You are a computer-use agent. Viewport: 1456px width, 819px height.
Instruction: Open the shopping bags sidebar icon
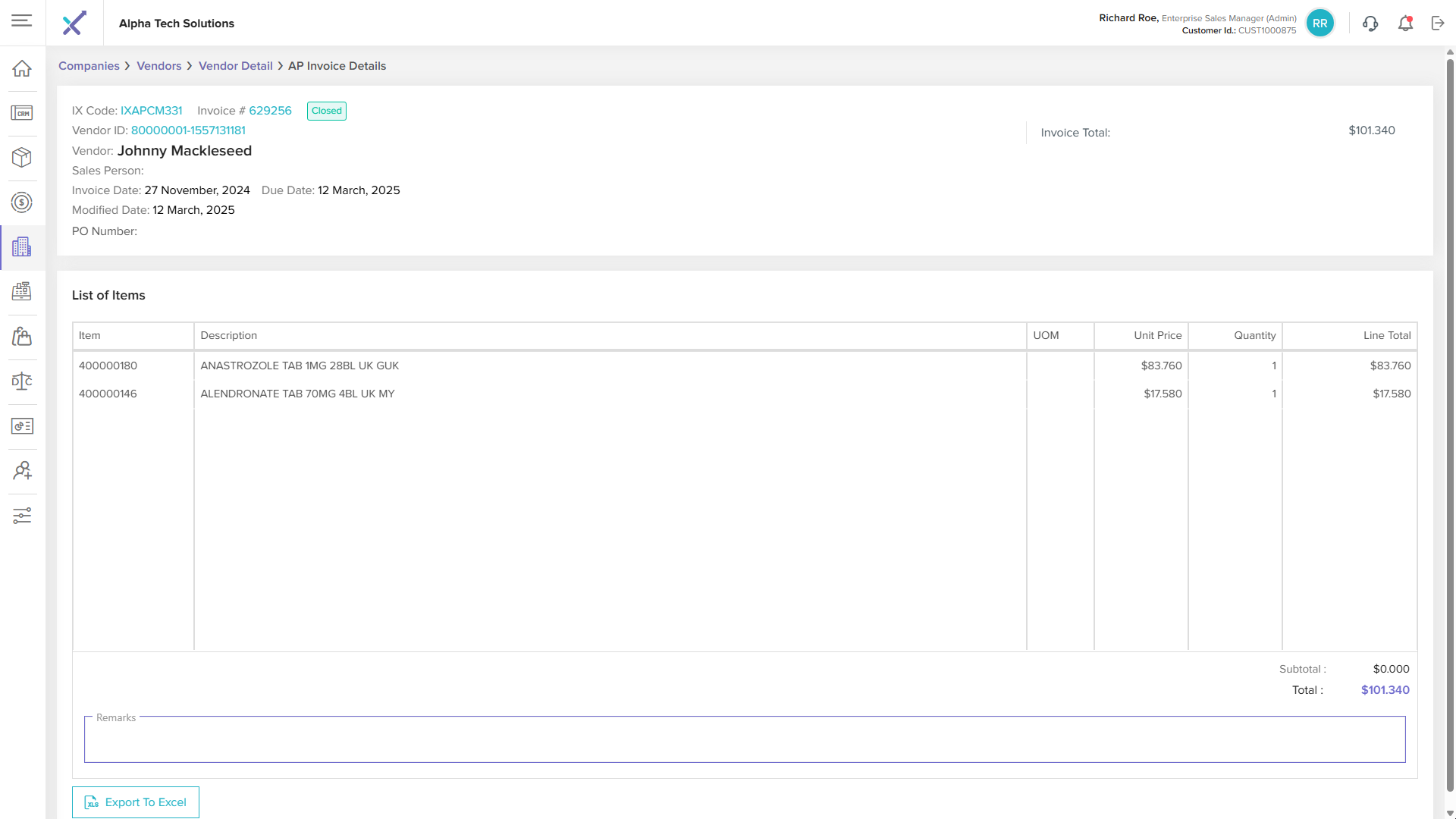[x=22, y=336]
